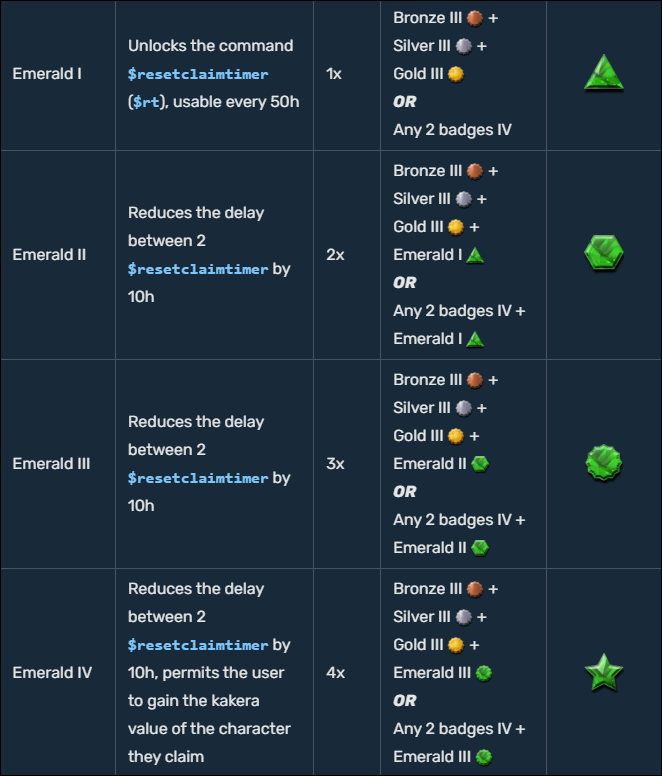Click the large Emerald I triangle badge
Image resolution: width=662 pixels, height=776 pixels.
(604, 74)
